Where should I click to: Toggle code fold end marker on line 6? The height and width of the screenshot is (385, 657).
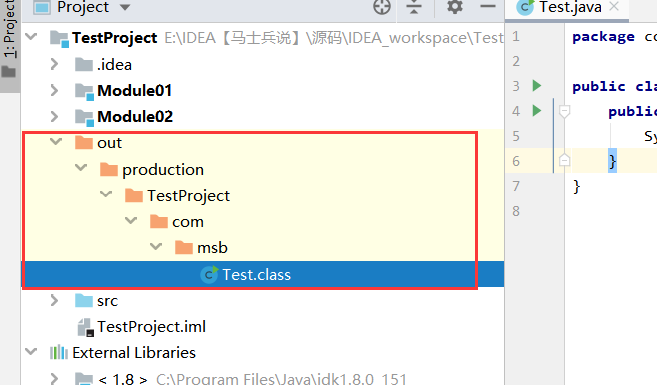(x=564, y=160)
